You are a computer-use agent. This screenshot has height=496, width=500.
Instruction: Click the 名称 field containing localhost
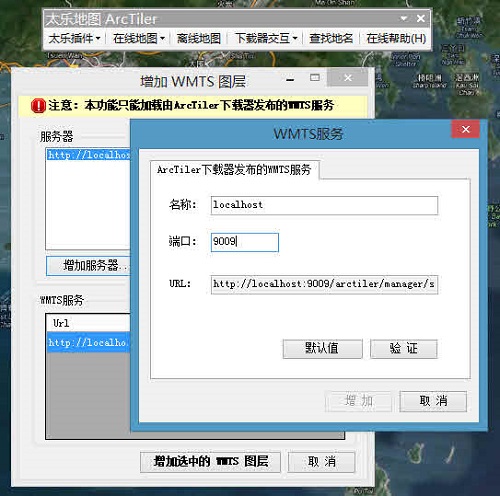324,205
